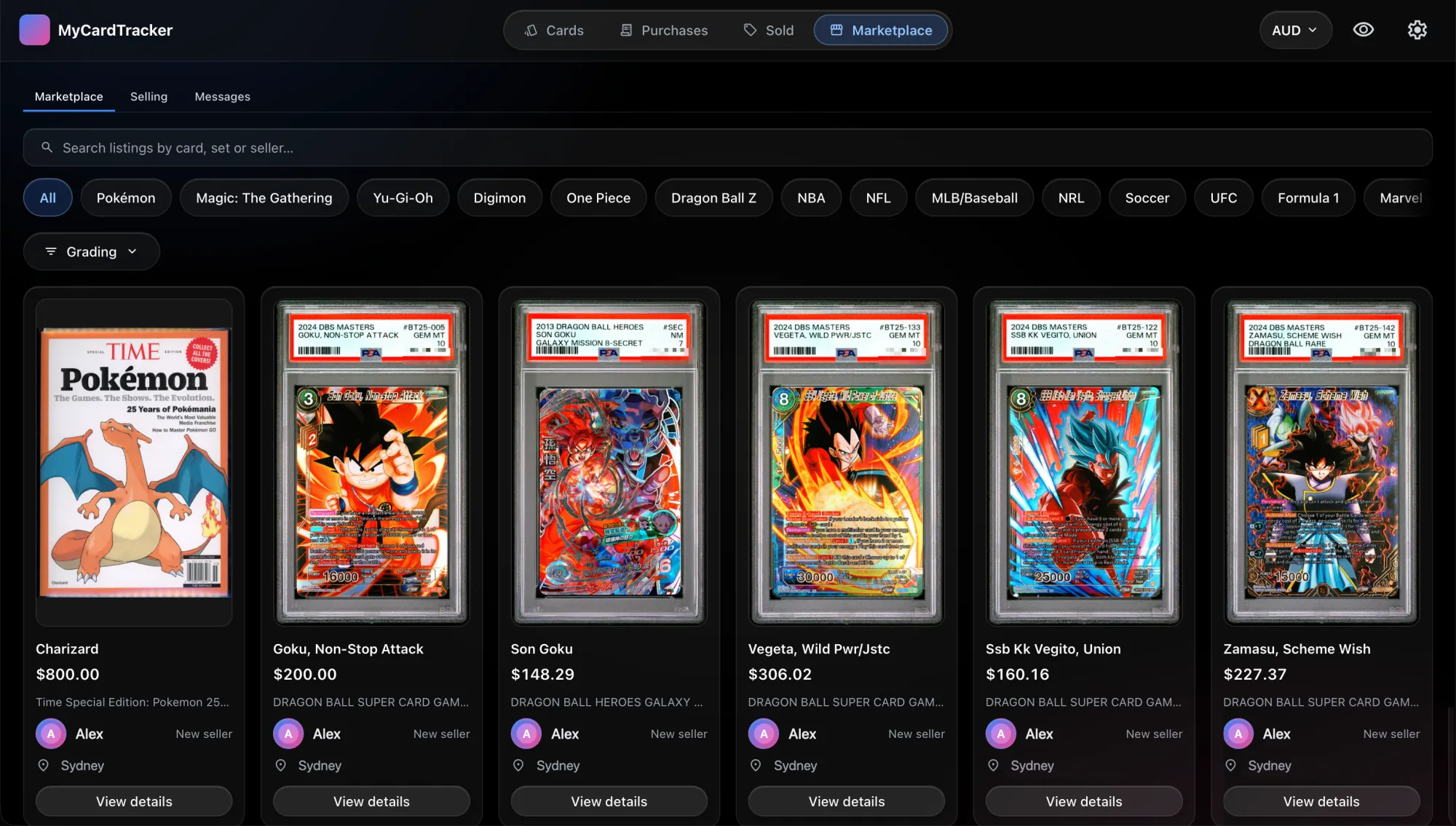Open the Son Goku graded card image
The image size is (1456, 826).
[609, 463]
